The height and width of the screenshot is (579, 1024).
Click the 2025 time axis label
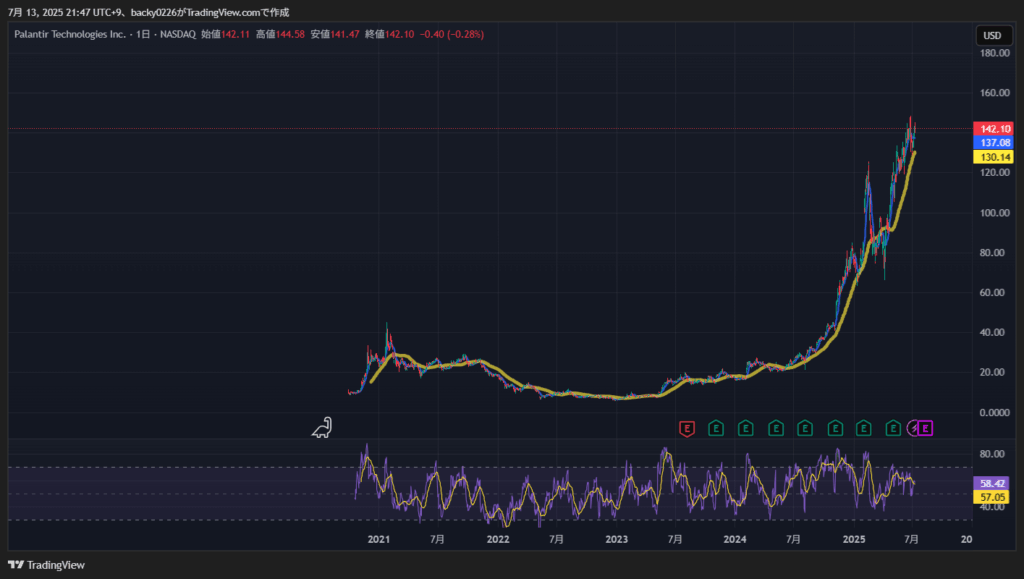(854, 539)
